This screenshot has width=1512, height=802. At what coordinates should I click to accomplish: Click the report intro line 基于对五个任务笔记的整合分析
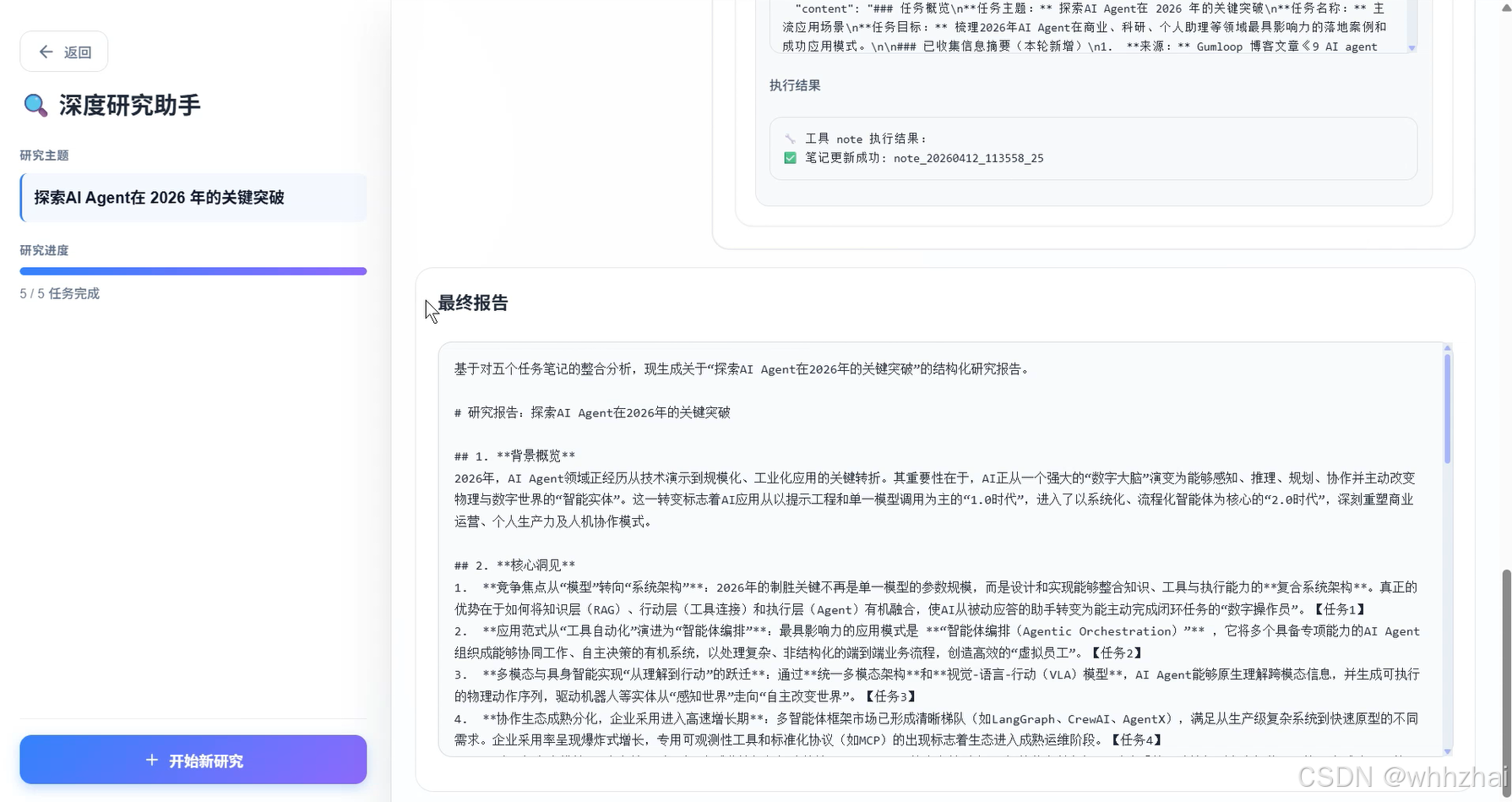click(742, 368)
